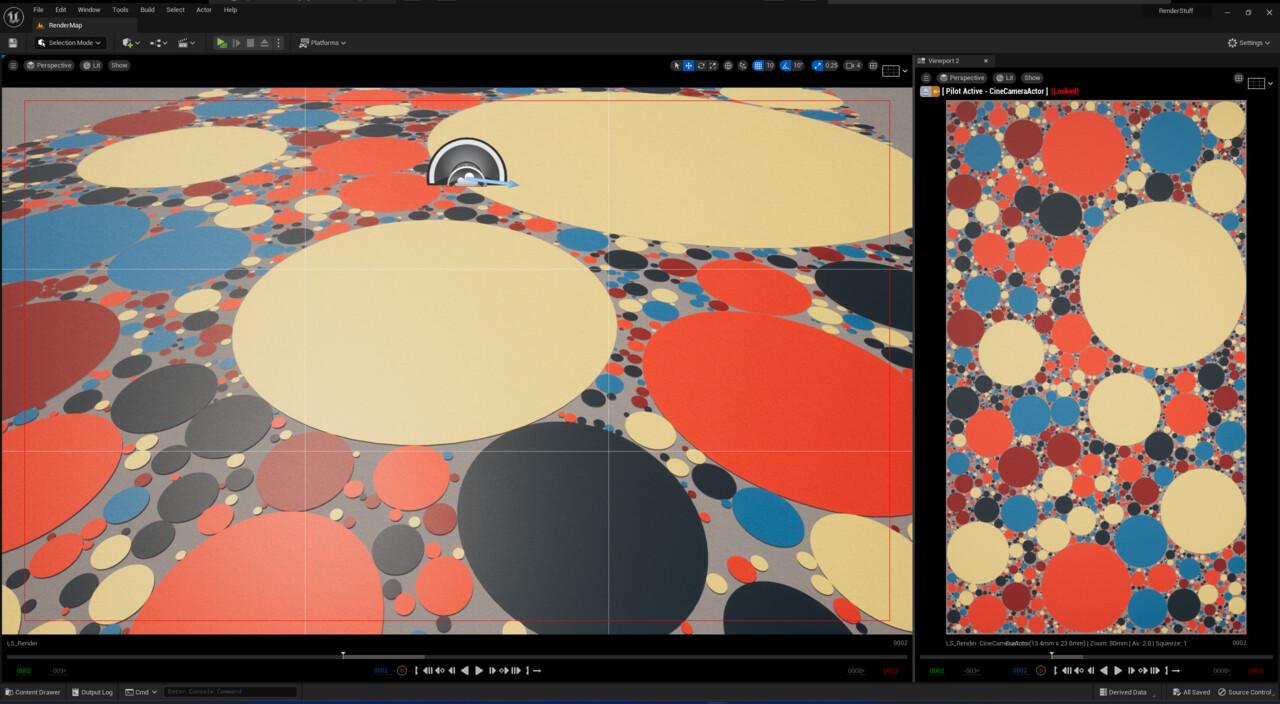Open the Settings dropdown
Screen dimensions: 1280x704
click(x=1249, y=43)
